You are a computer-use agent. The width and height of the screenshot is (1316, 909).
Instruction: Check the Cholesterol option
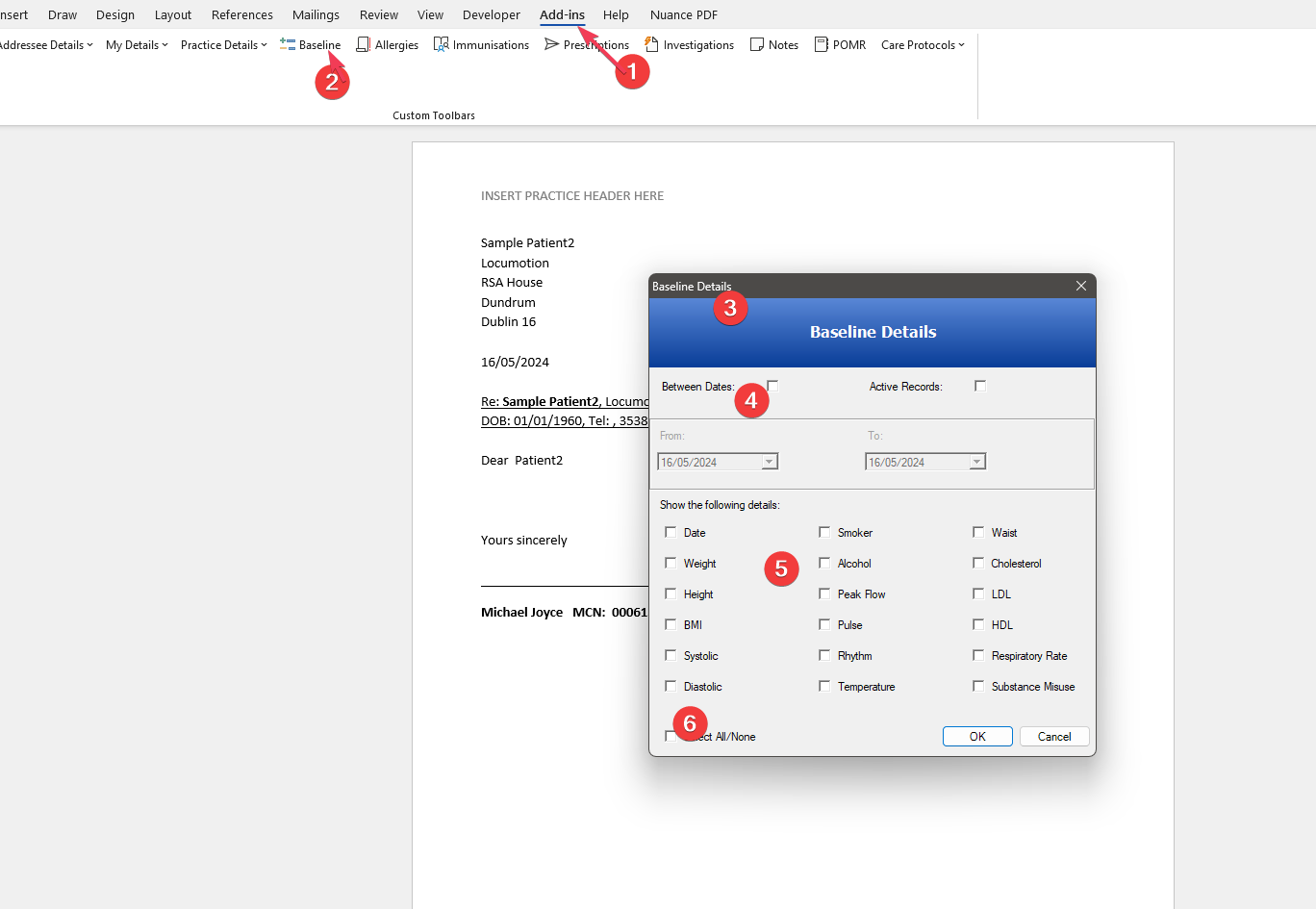pos(978,563)
